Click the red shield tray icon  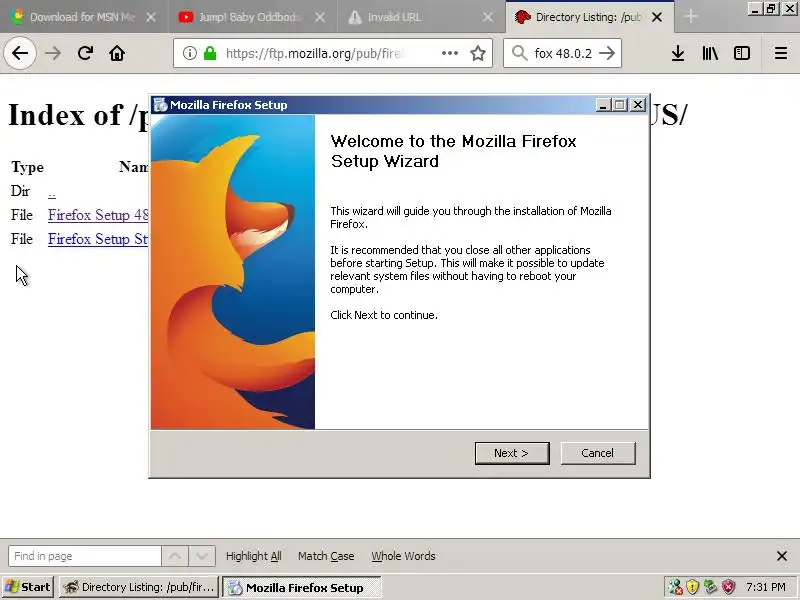click(728, 587)
